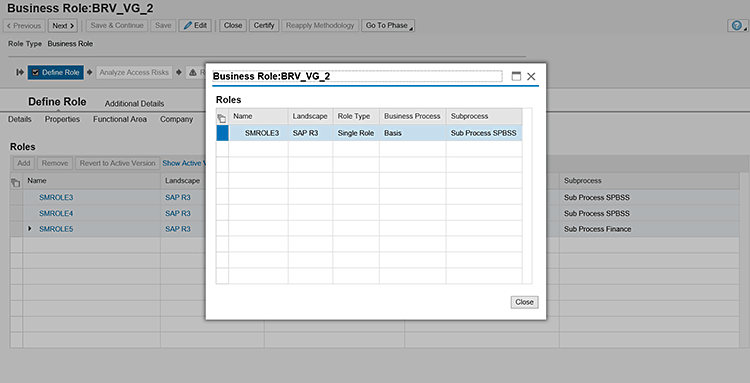
Task: Click the start-of-phases arrow icon
Action: coord(20,73)
